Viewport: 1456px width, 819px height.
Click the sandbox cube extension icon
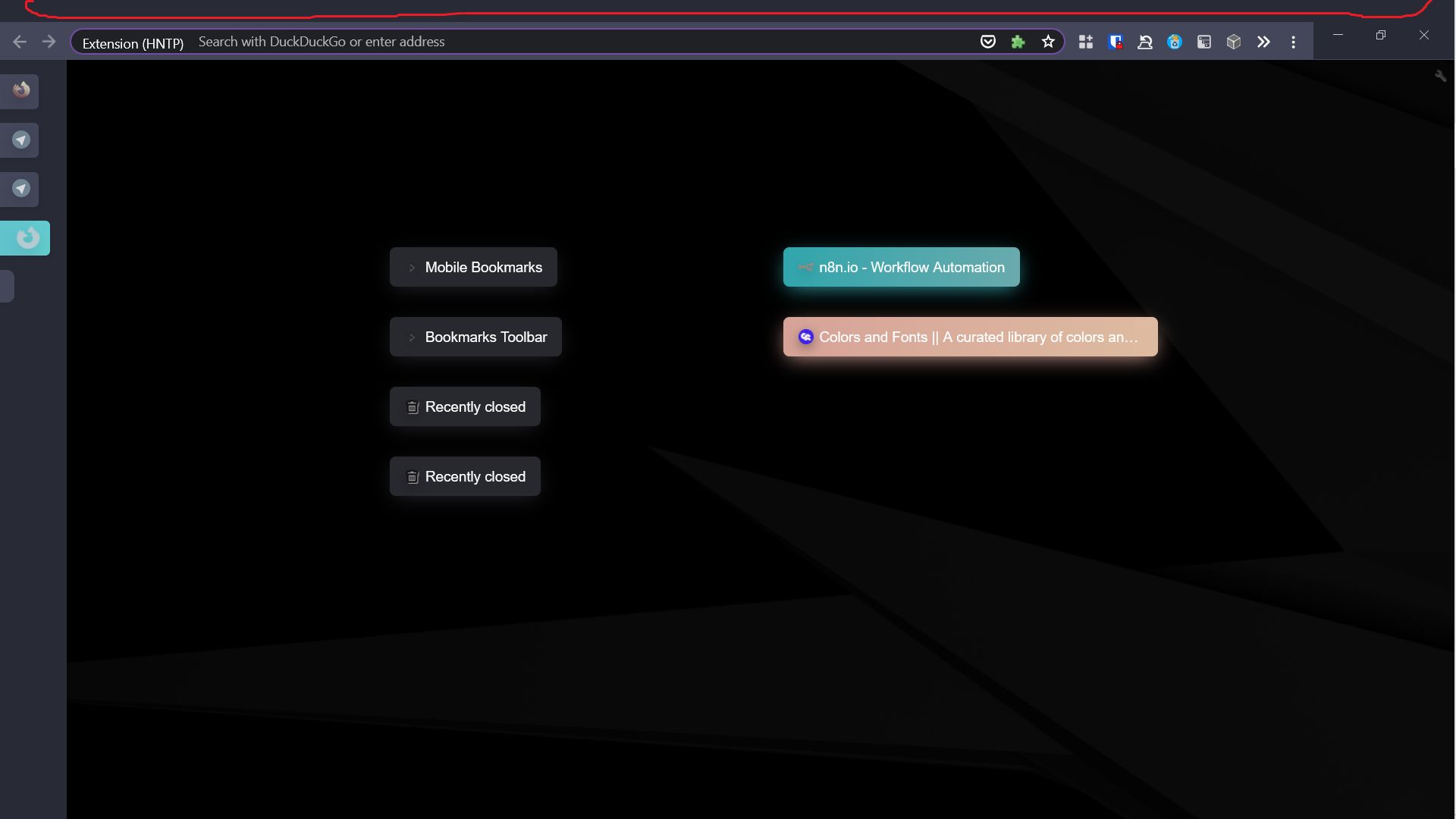(x=1233, y=42)
